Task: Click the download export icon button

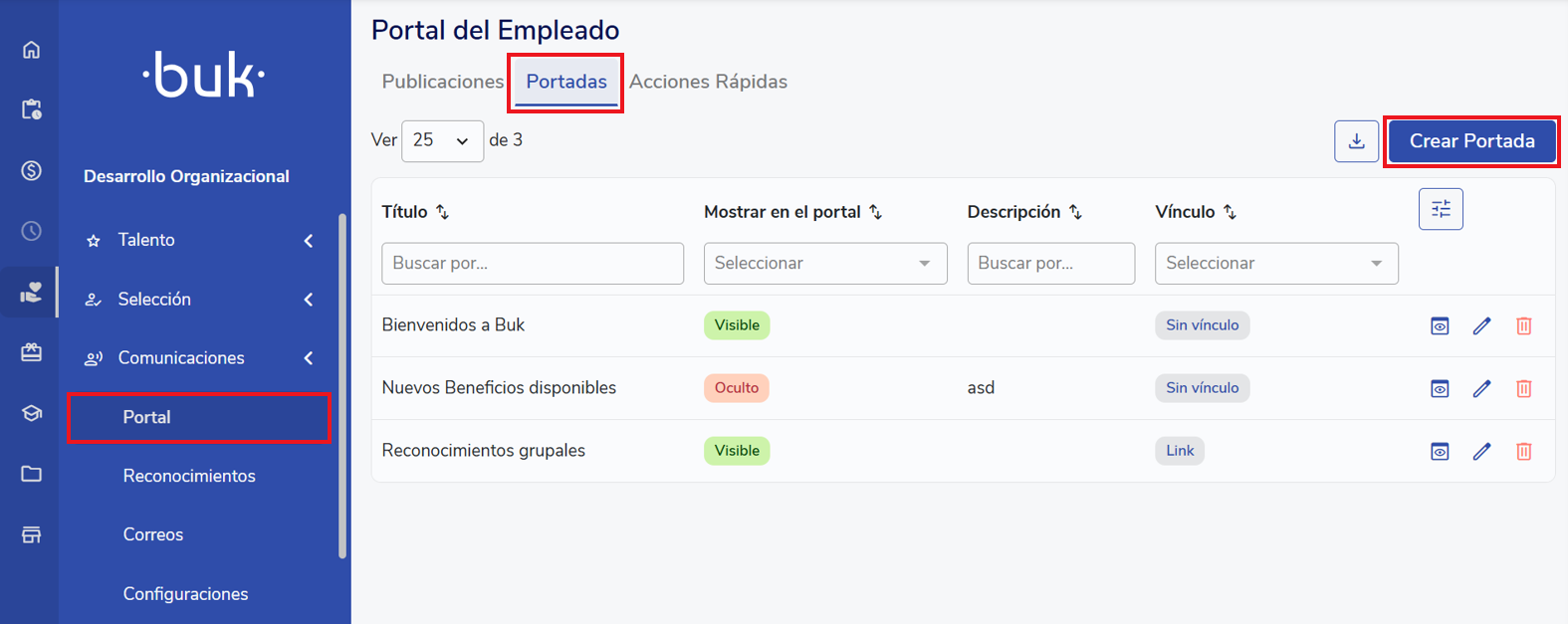Action: click(x=1356, y=141)
